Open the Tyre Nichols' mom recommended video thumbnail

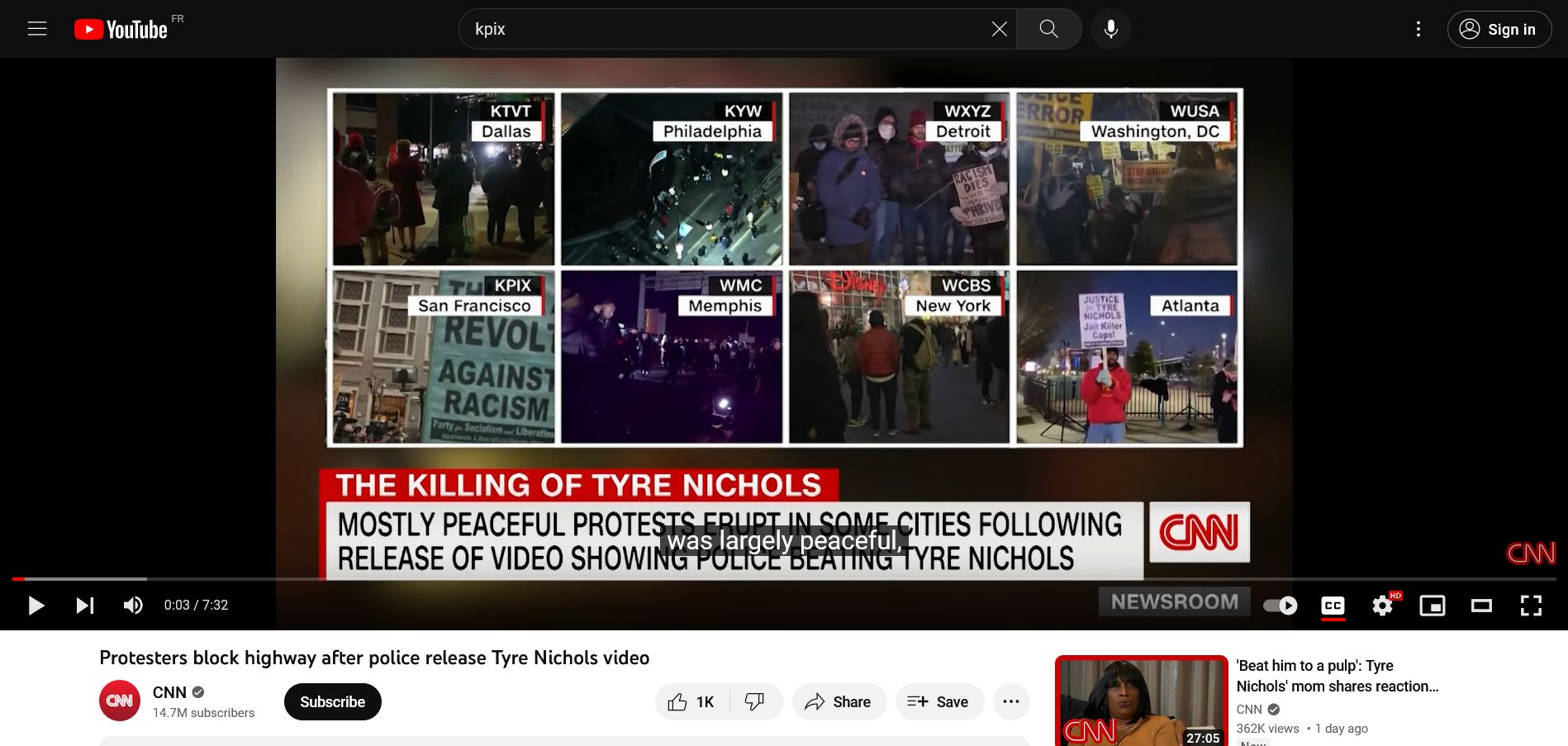click(1141, 701)
